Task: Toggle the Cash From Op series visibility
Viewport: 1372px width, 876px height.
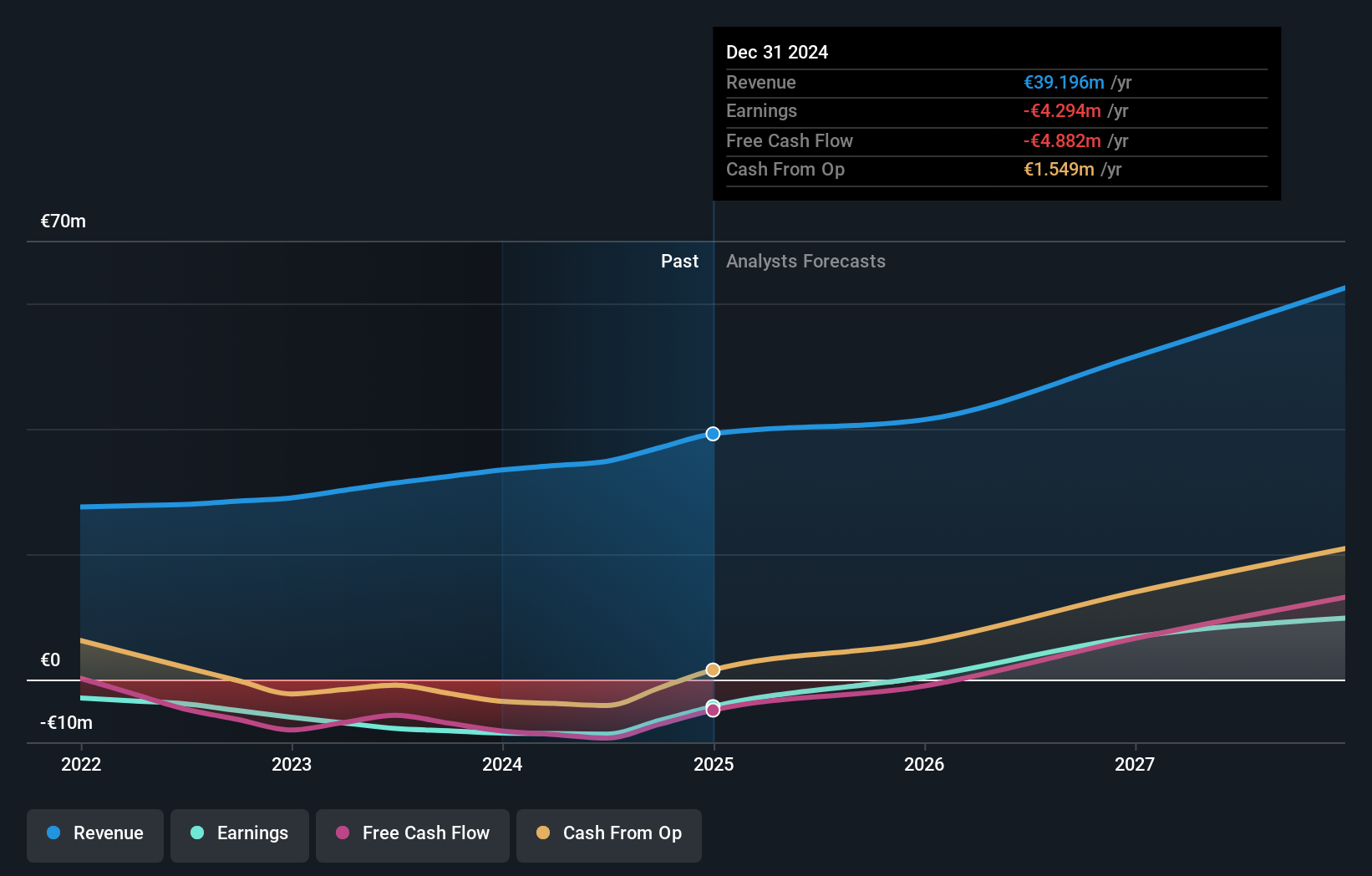Action: 609,833
